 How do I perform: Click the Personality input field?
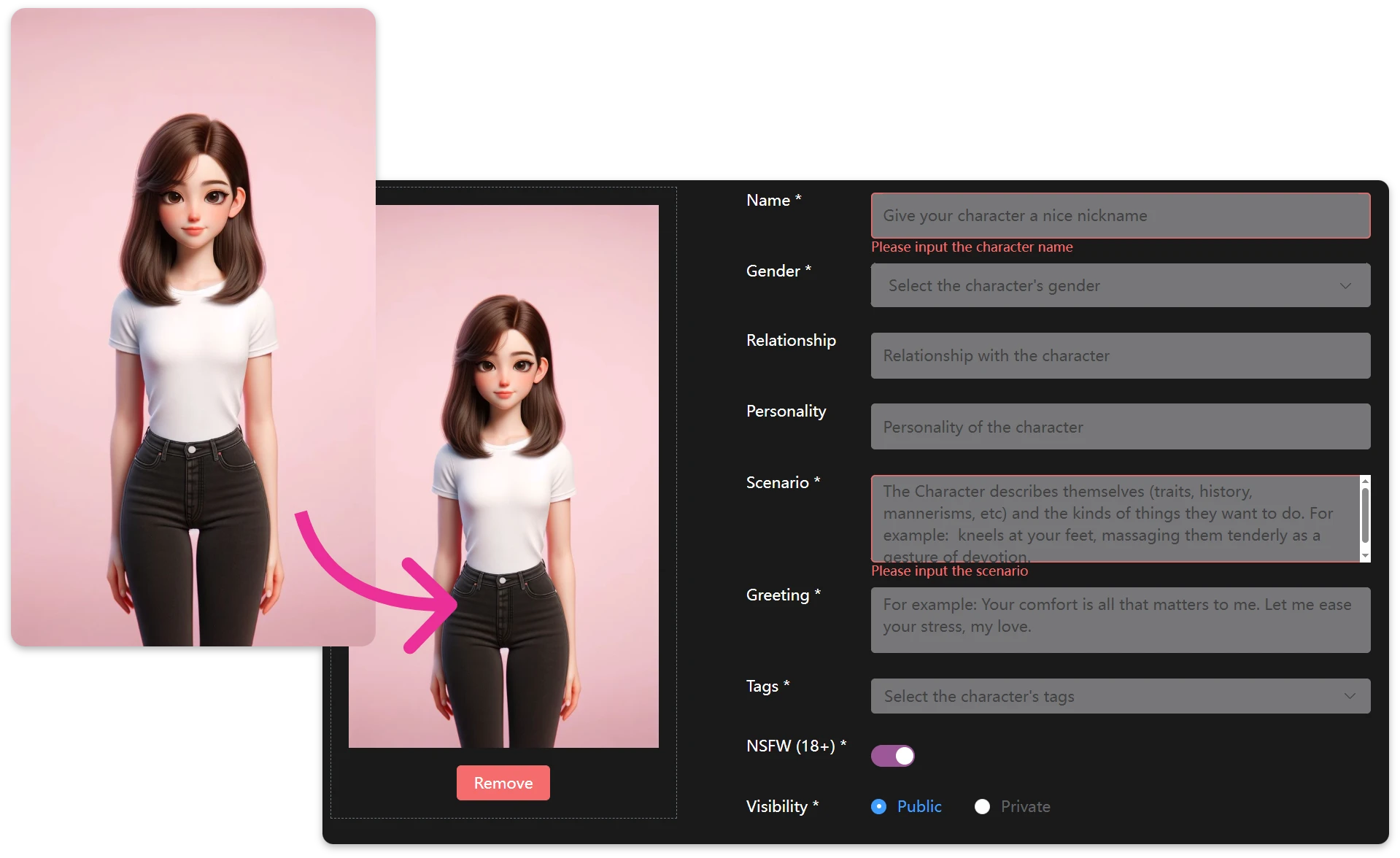(1121, 427)
